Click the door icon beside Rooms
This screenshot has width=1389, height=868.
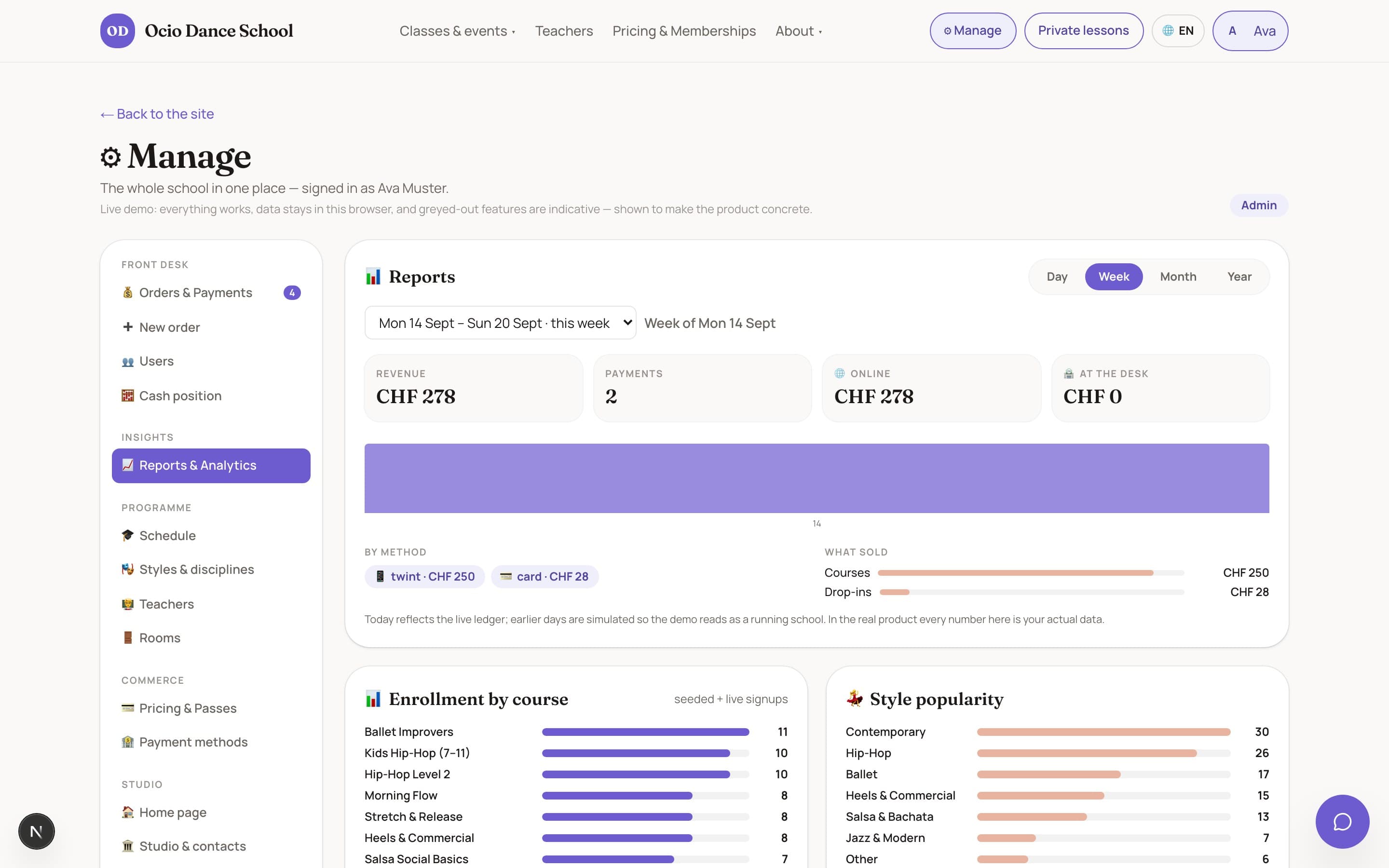point(127,638)
